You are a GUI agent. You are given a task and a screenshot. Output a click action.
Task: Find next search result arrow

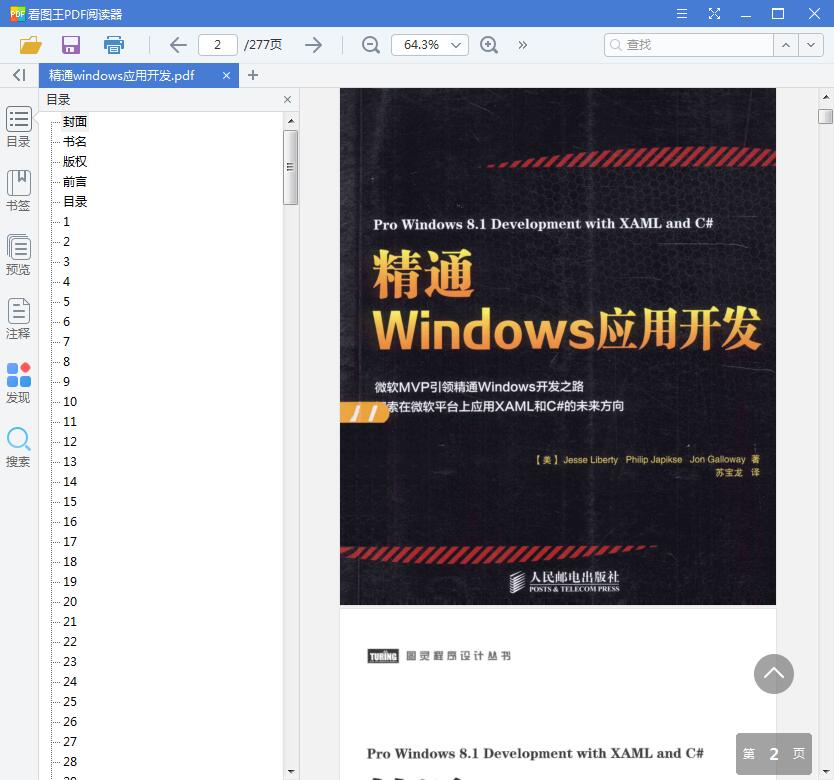point(811,45)
